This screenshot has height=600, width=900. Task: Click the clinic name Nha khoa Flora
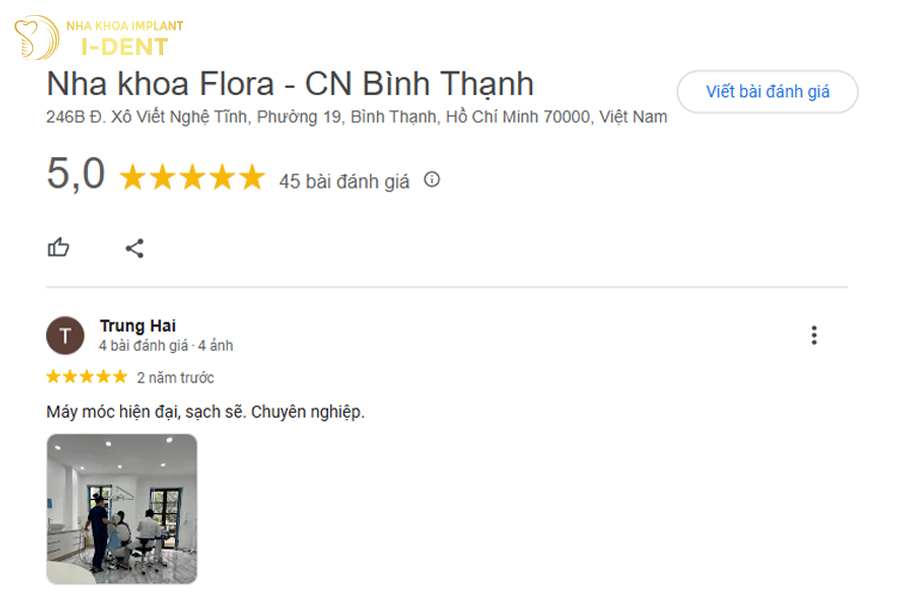point(290,85)
